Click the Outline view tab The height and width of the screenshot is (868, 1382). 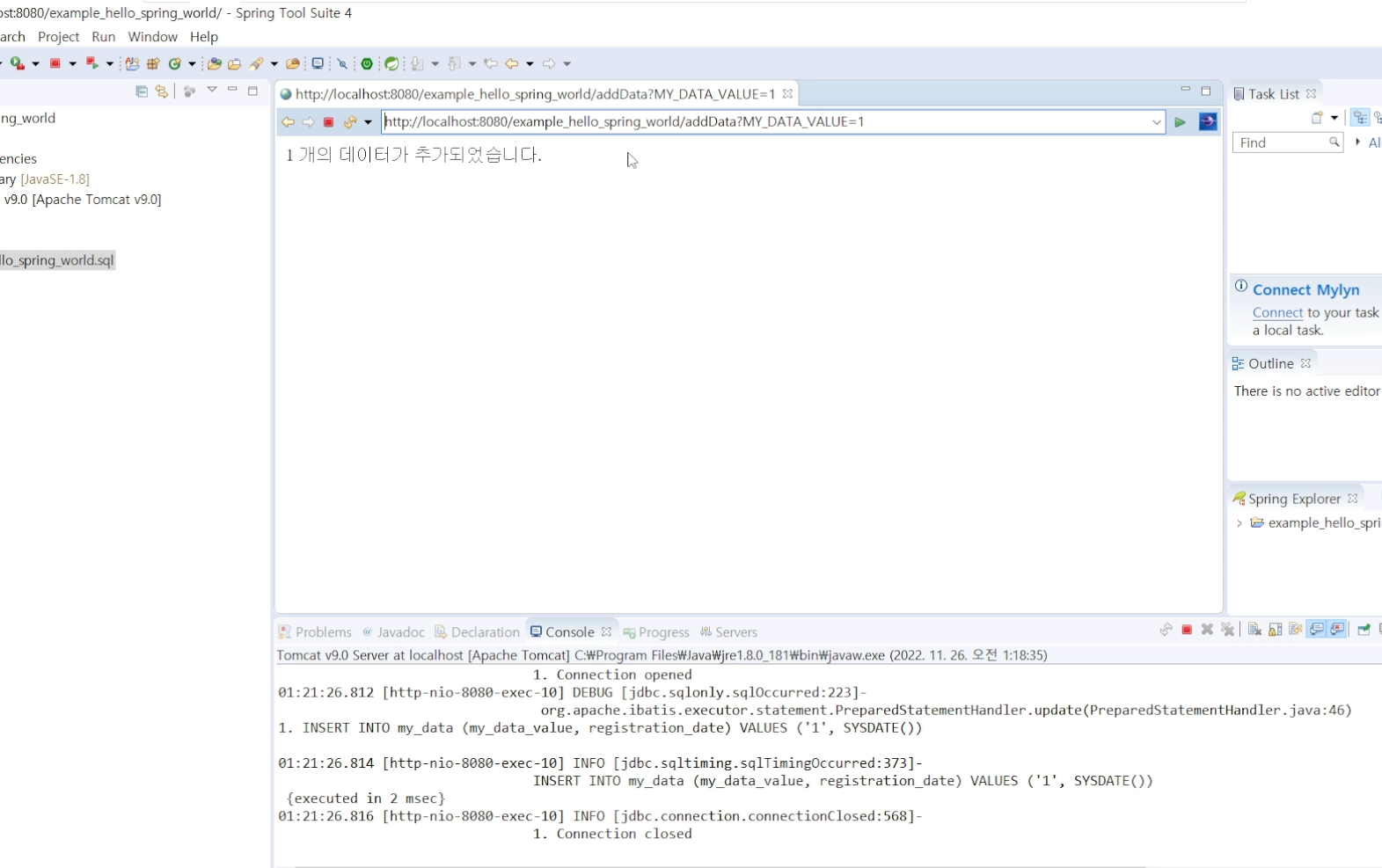pos(1270,363)
